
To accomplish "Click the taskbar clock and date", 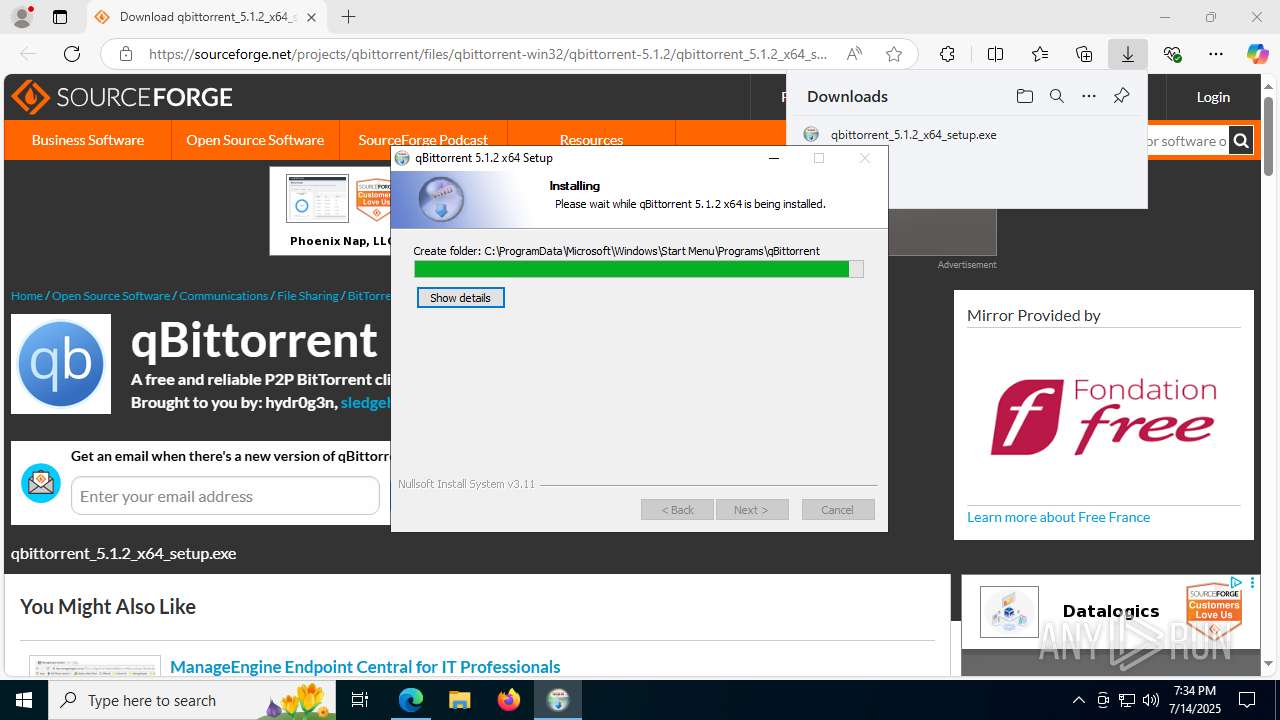I will [1194, 700].
